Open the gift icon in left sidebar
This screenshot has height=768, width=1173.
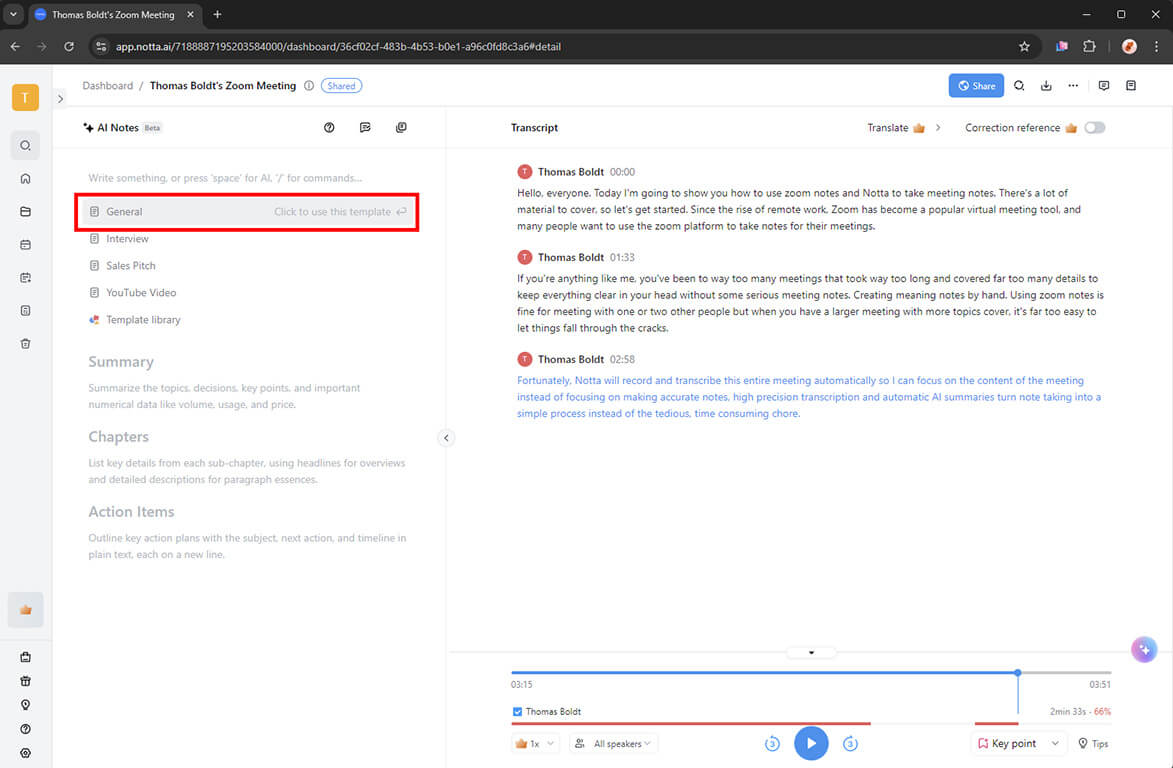click(25, 681)
